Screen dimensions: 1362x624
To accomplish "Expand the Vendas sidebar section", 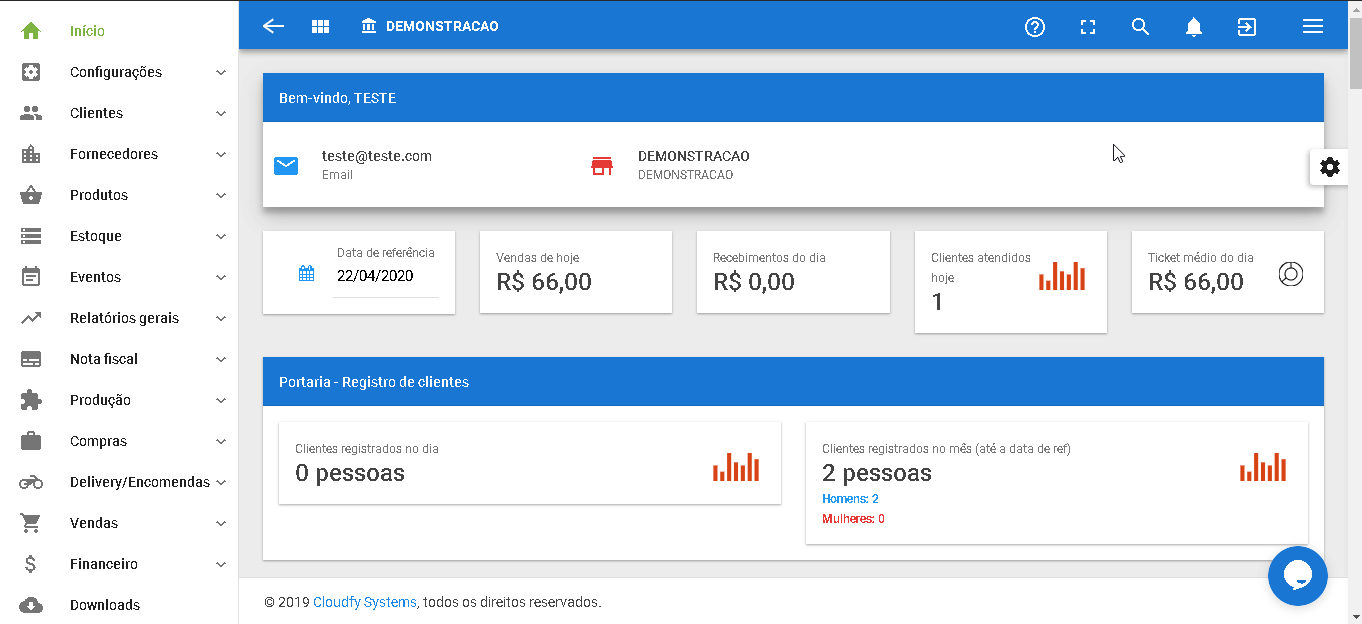I will tap(120, 523).
